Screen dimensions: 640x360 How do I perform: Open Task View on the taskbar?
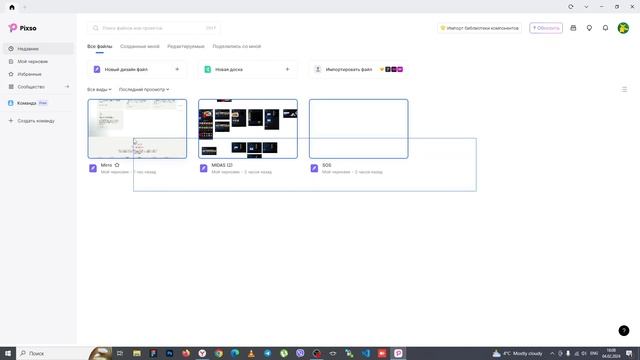[x=120, y=353]
